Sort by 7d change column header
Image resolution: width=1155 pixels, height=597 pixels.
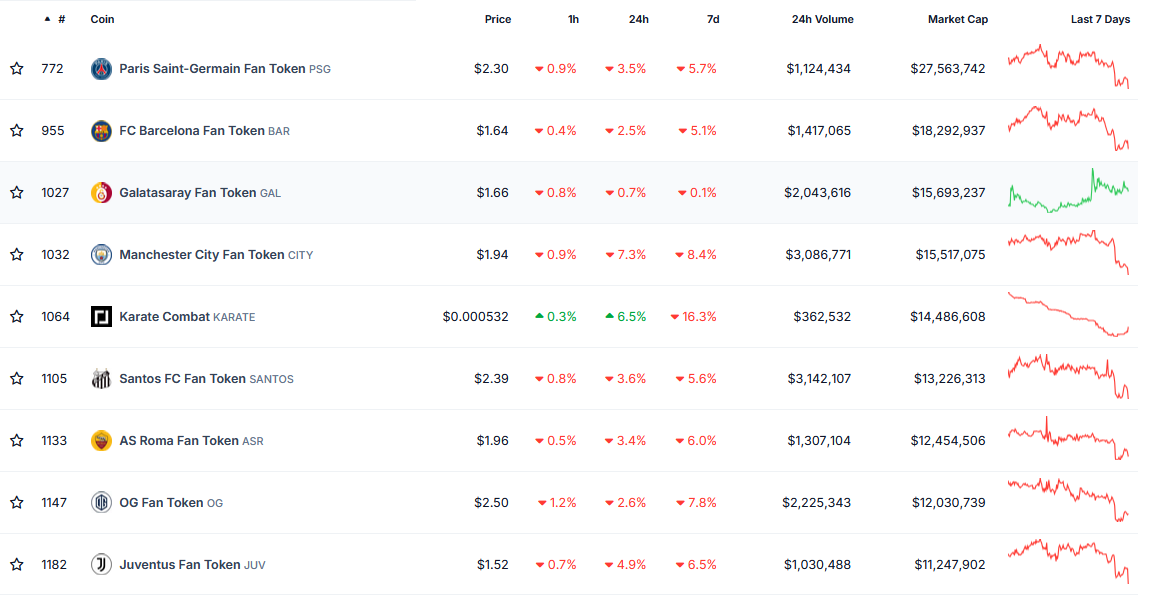(x=713, y=19)
